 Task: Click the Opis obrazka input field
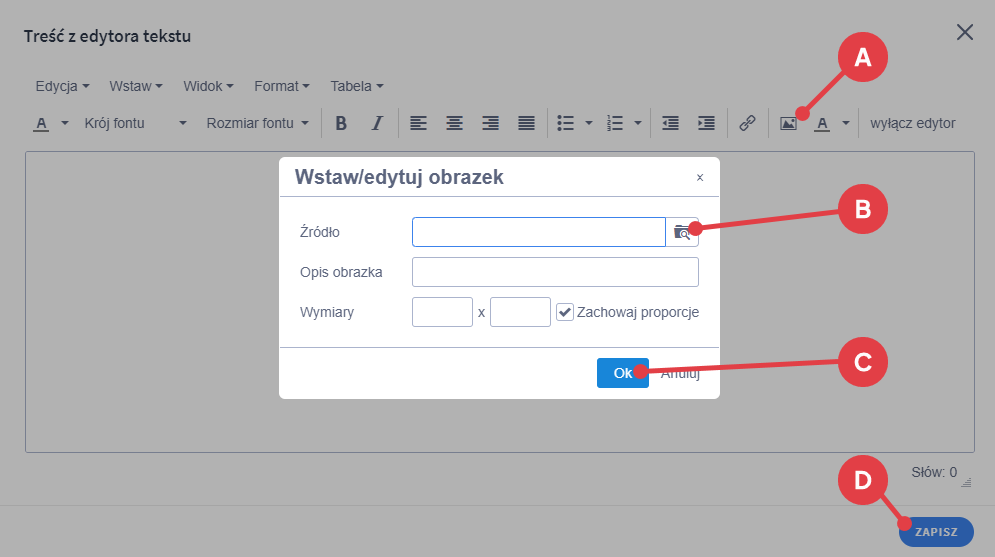pos(555,272)
